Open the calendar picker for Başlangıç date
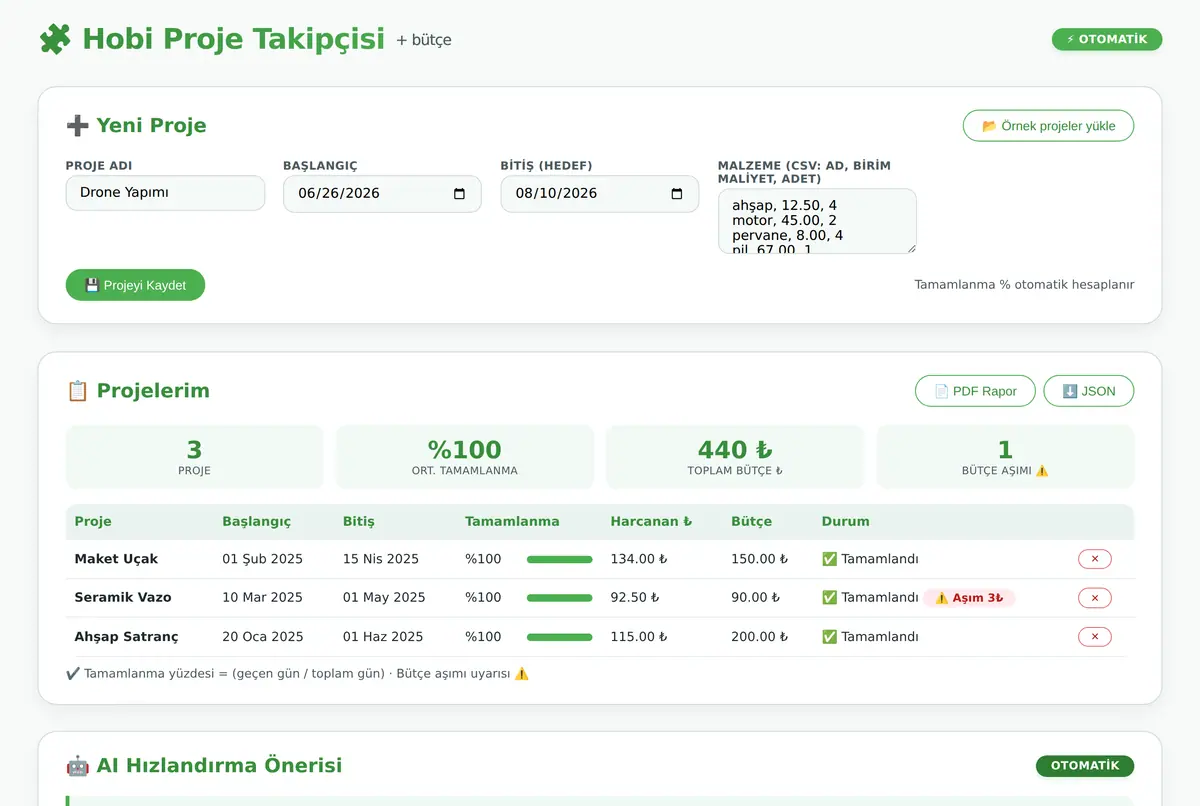 (x=459, y=194)
